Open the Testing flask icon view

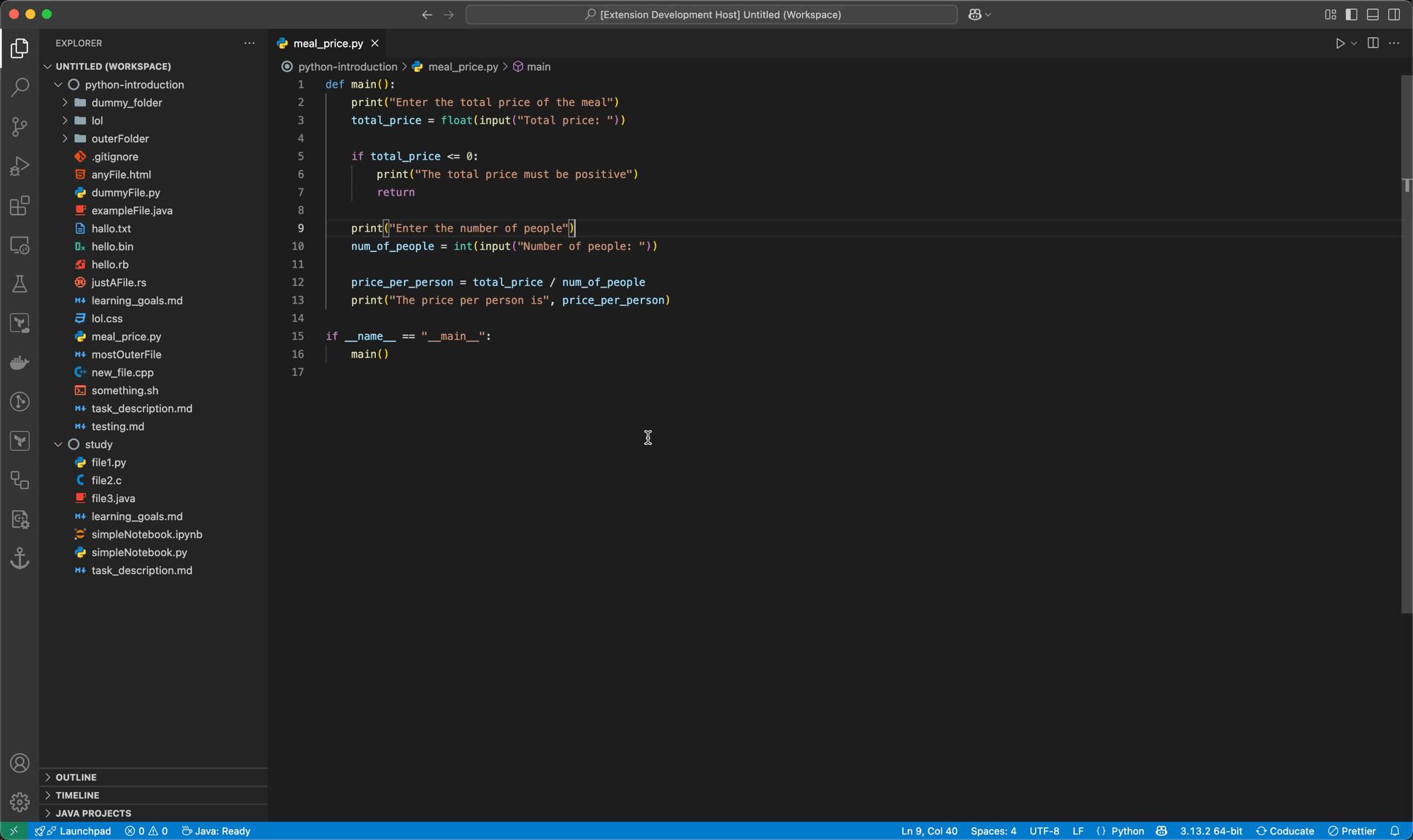coord(20,284)
